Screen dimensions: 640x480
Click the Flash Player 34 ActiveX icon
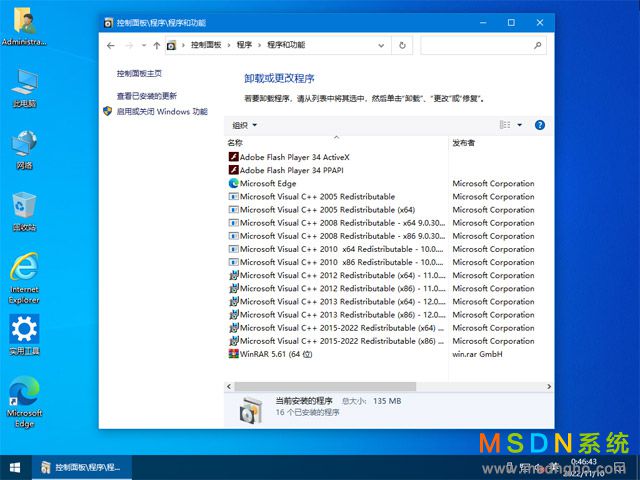coord(233,157)
